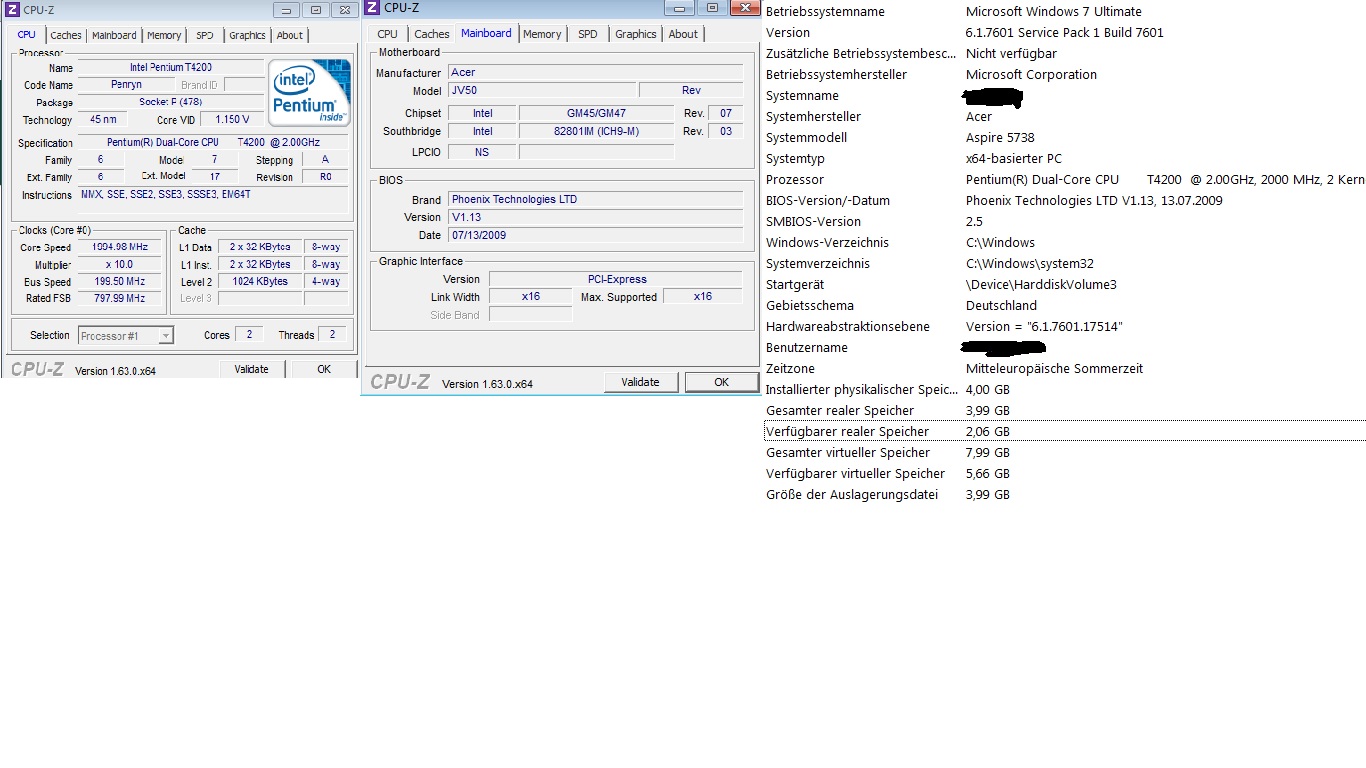
Task: Click the L1 Inst. cache size value
Action: (260, 265)
